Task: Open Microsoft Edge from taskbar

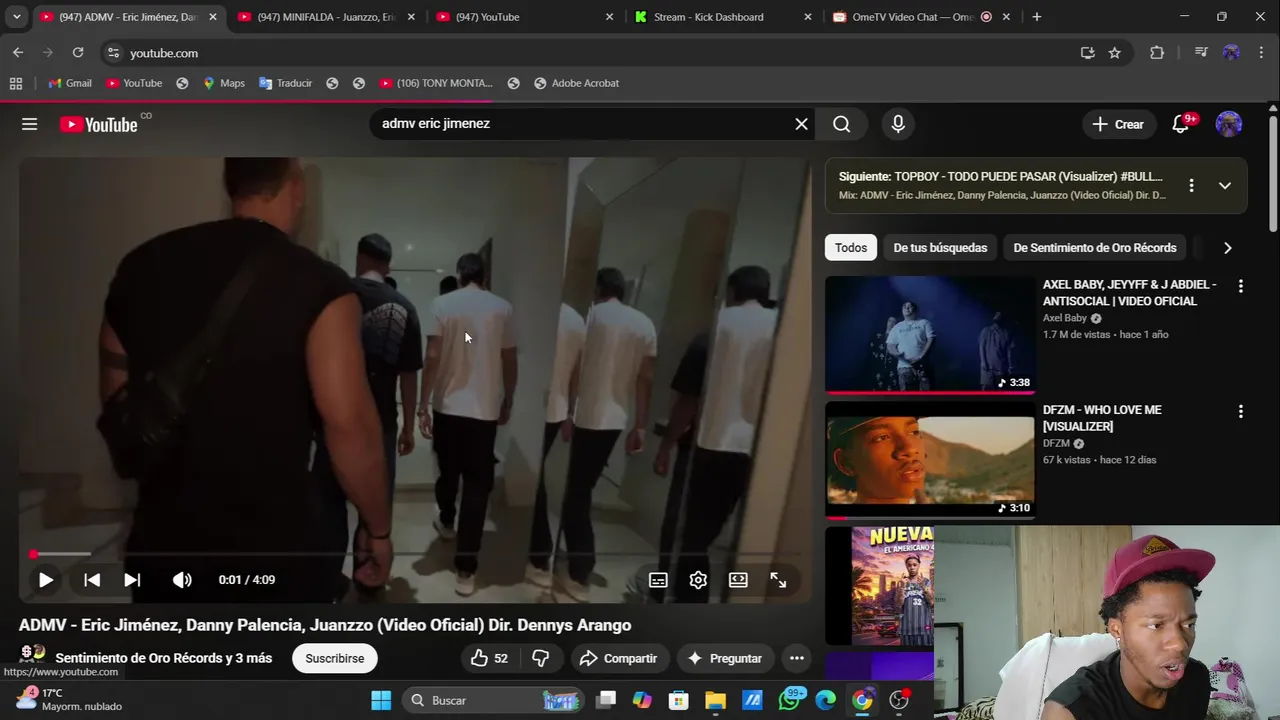Action: click(825, 700)
